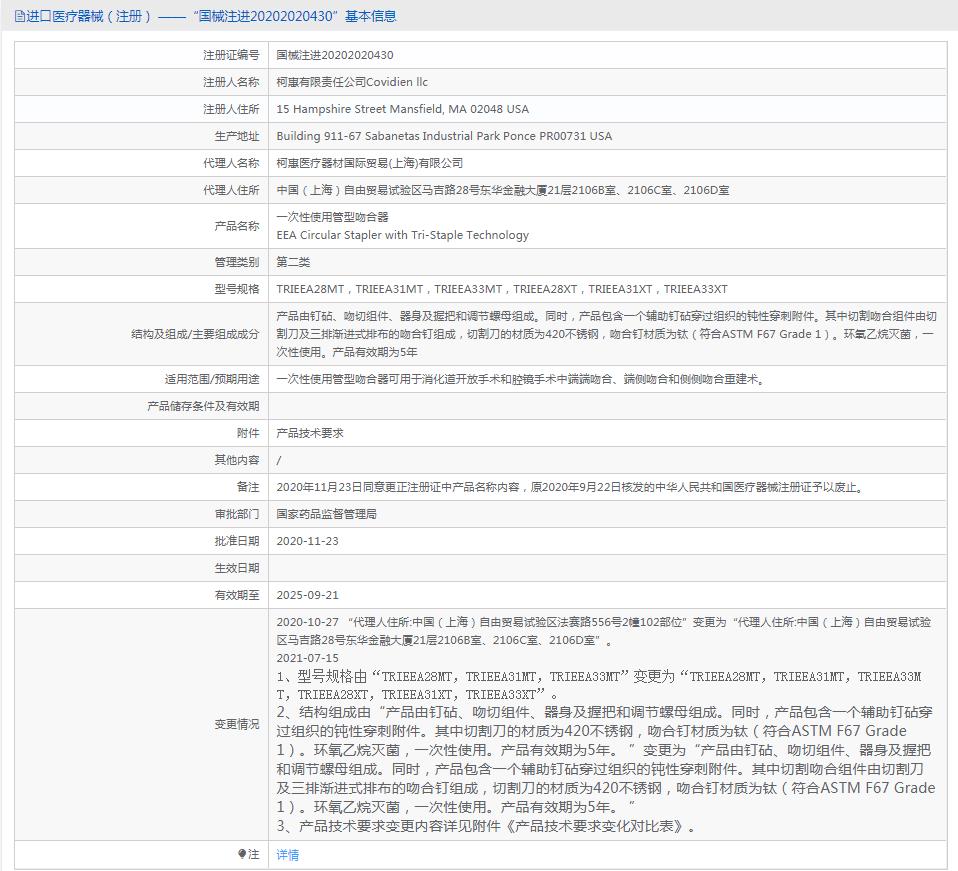
Task: Click the 管理类别 label
Action: coord(236,262)
